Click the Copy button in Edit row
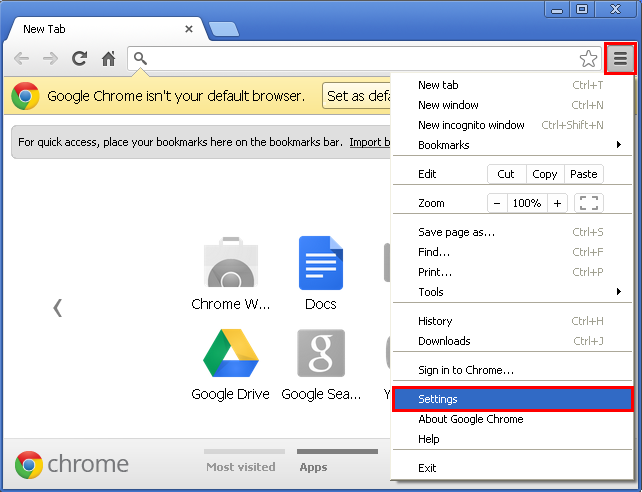The image size is (642, 492). pos(545,174)
